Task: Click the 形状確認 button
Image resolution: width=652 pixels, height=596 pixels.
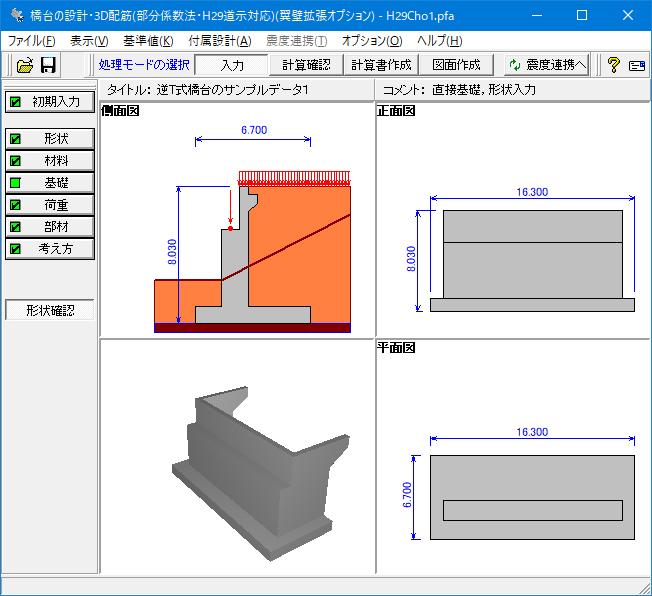Action: click(x=50, y=310)
